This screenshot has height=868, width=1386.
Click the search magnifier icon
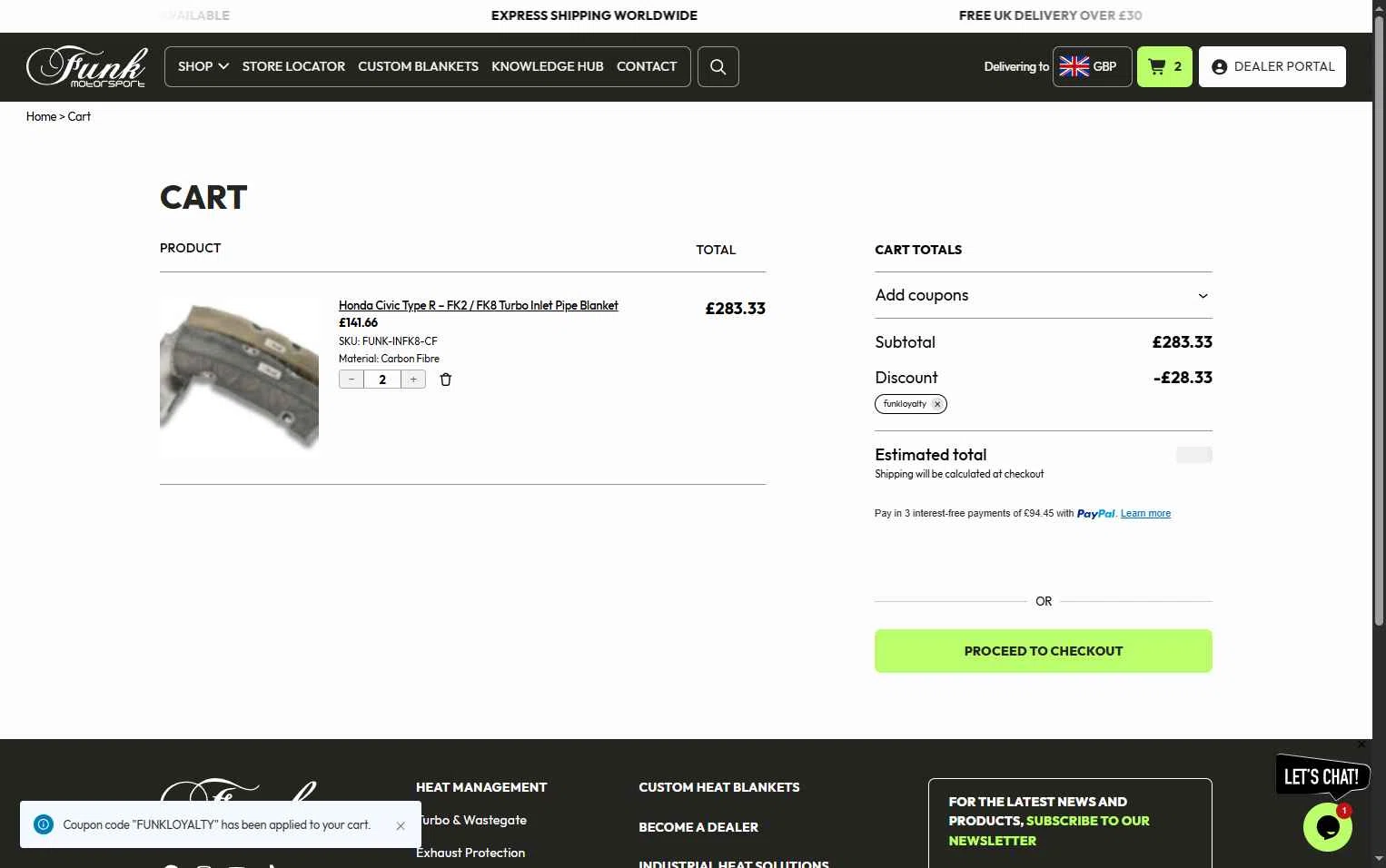coord(718,66)
